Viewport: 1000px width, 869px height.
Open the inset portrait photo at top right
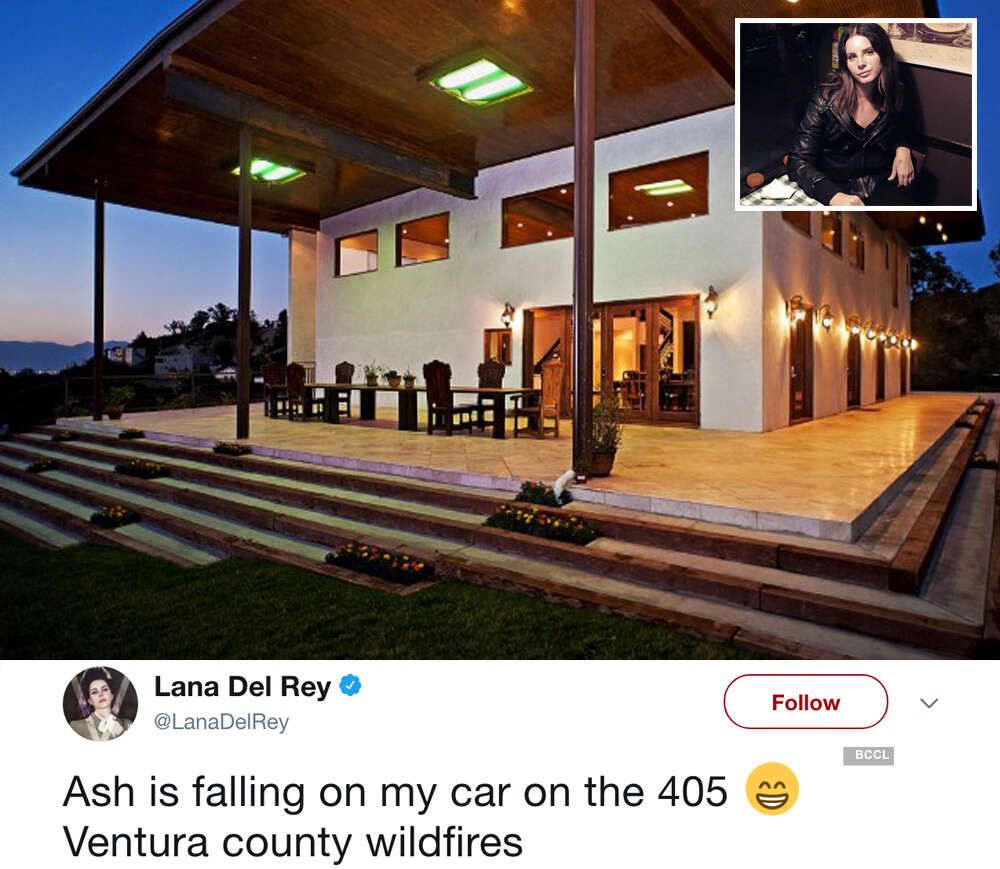pos(856,115)
